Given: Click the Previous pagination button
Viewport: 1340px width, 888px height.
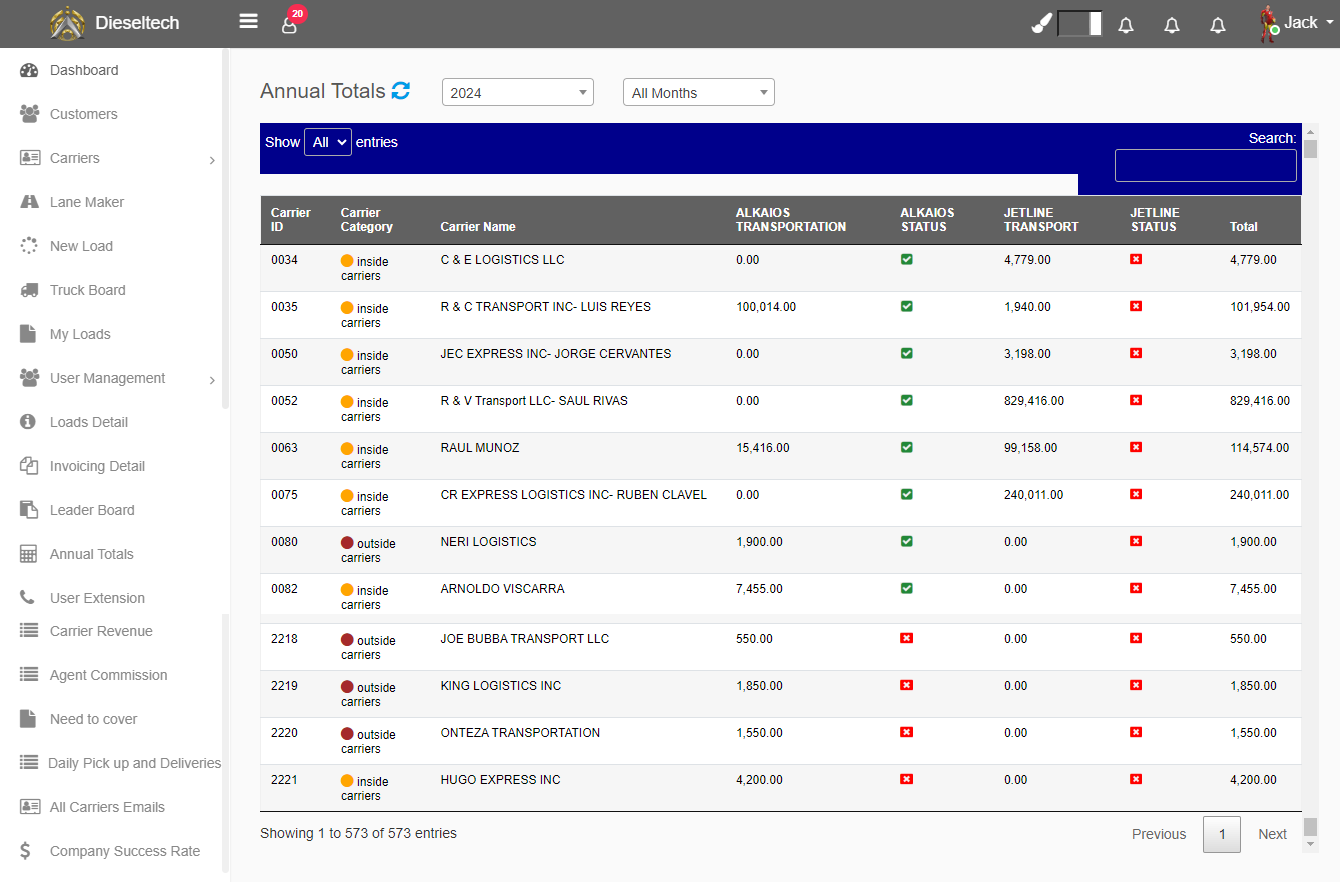Looking at the screenshot, I should pyautogui.click(x=1159, y=834).
